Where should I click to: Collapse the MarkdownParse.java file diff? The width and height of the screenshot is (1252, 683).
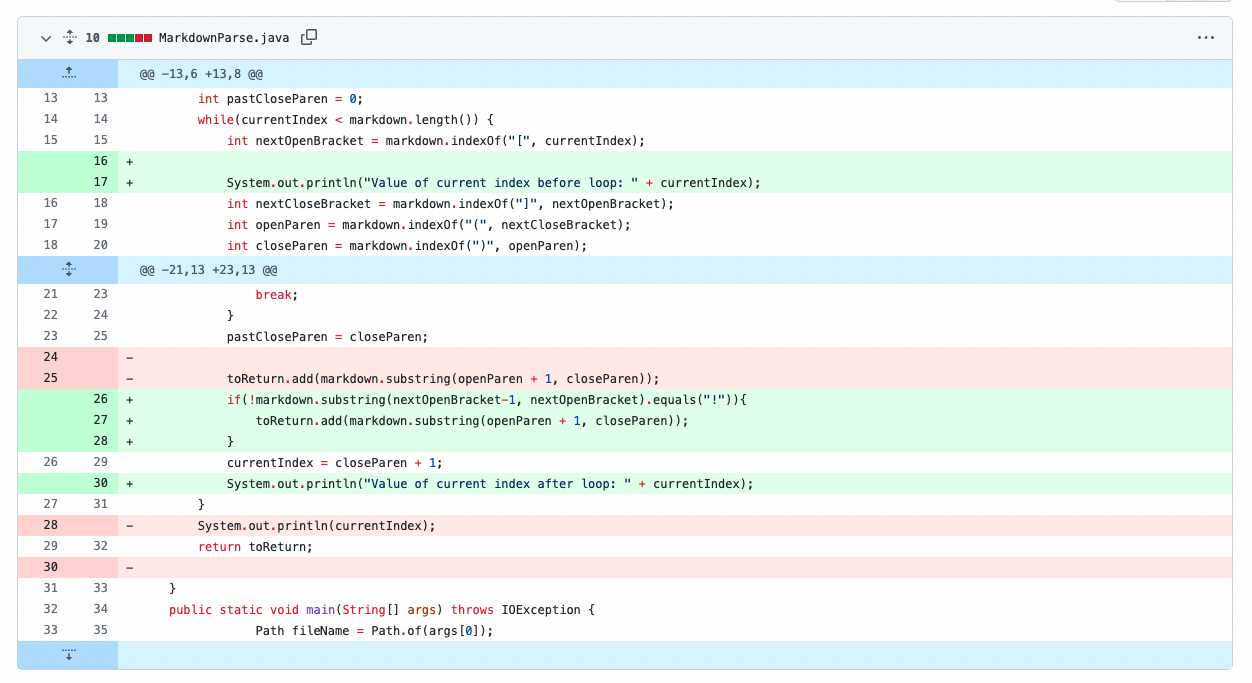(46, 38)
